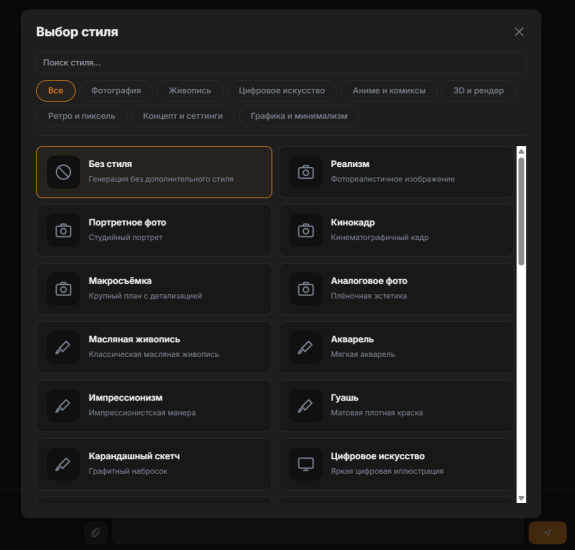Pick the Кинокадр style card
This screenshot has width=575, height=550.
(396, 231)
